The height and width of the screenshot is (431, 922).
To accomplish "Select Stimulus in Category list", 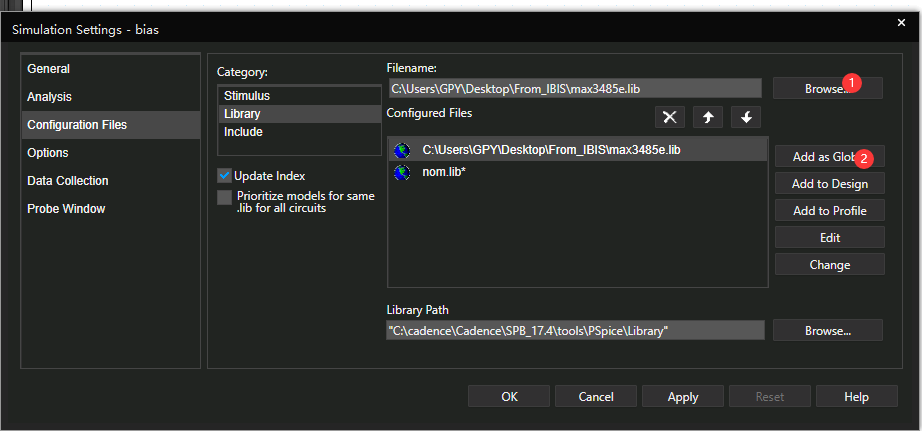I will [247, 96].
